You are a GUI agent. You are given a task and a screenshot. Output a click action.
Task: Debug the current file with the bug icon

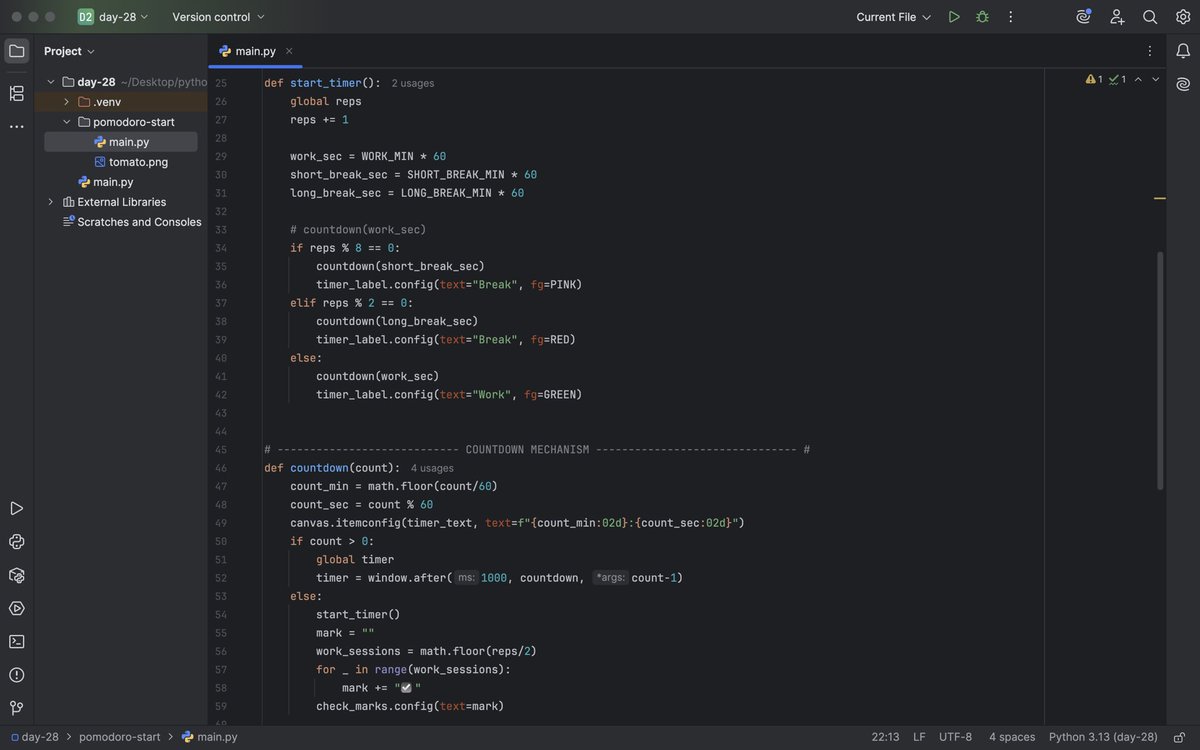982,17
